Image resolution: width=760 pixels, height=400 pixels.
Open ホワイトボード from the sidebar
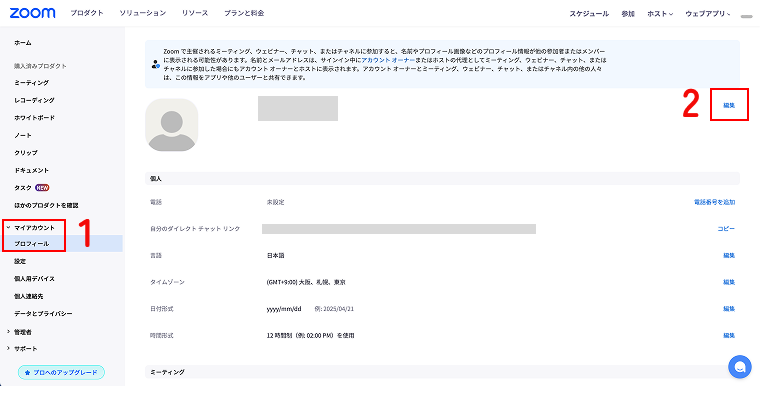[35, 118]
